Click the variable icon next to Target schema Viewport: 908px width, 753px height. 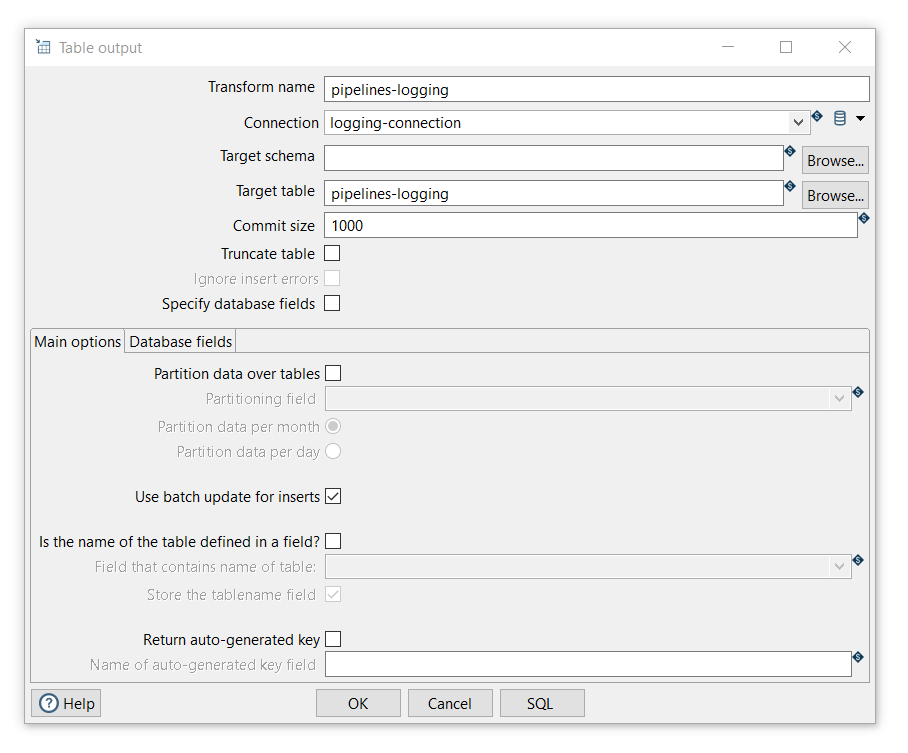coord(790,152)
